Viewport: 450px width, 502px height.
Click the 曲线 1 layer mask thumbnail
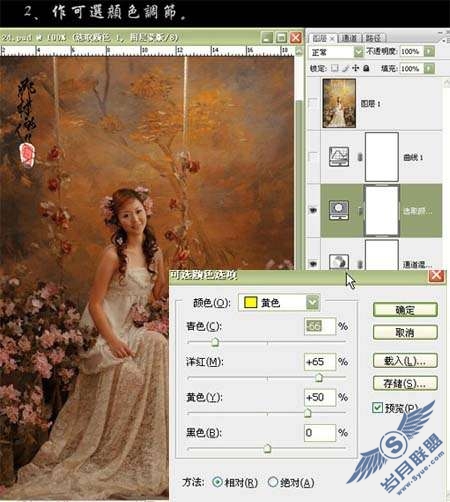382,157
